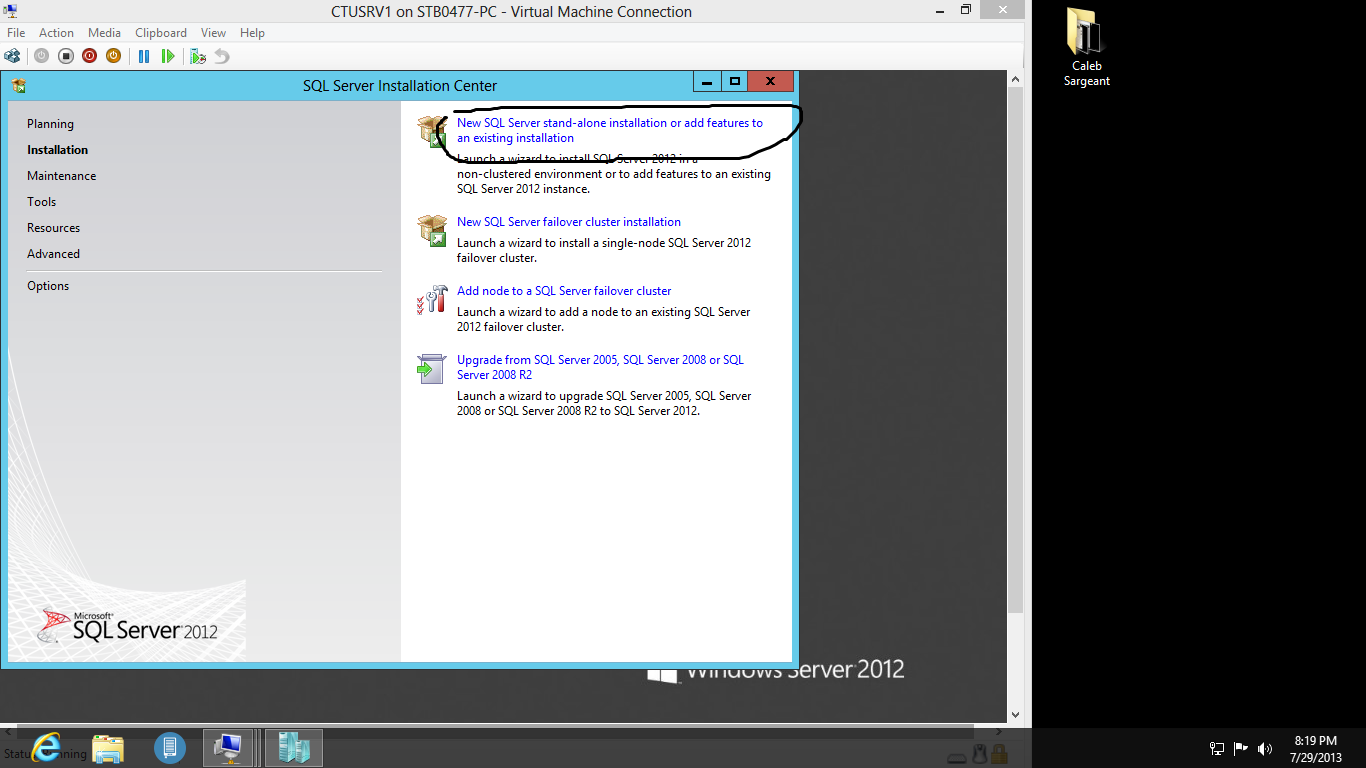
Task: Shut down the VM using the red power icon
Action: tap(89, 56)
